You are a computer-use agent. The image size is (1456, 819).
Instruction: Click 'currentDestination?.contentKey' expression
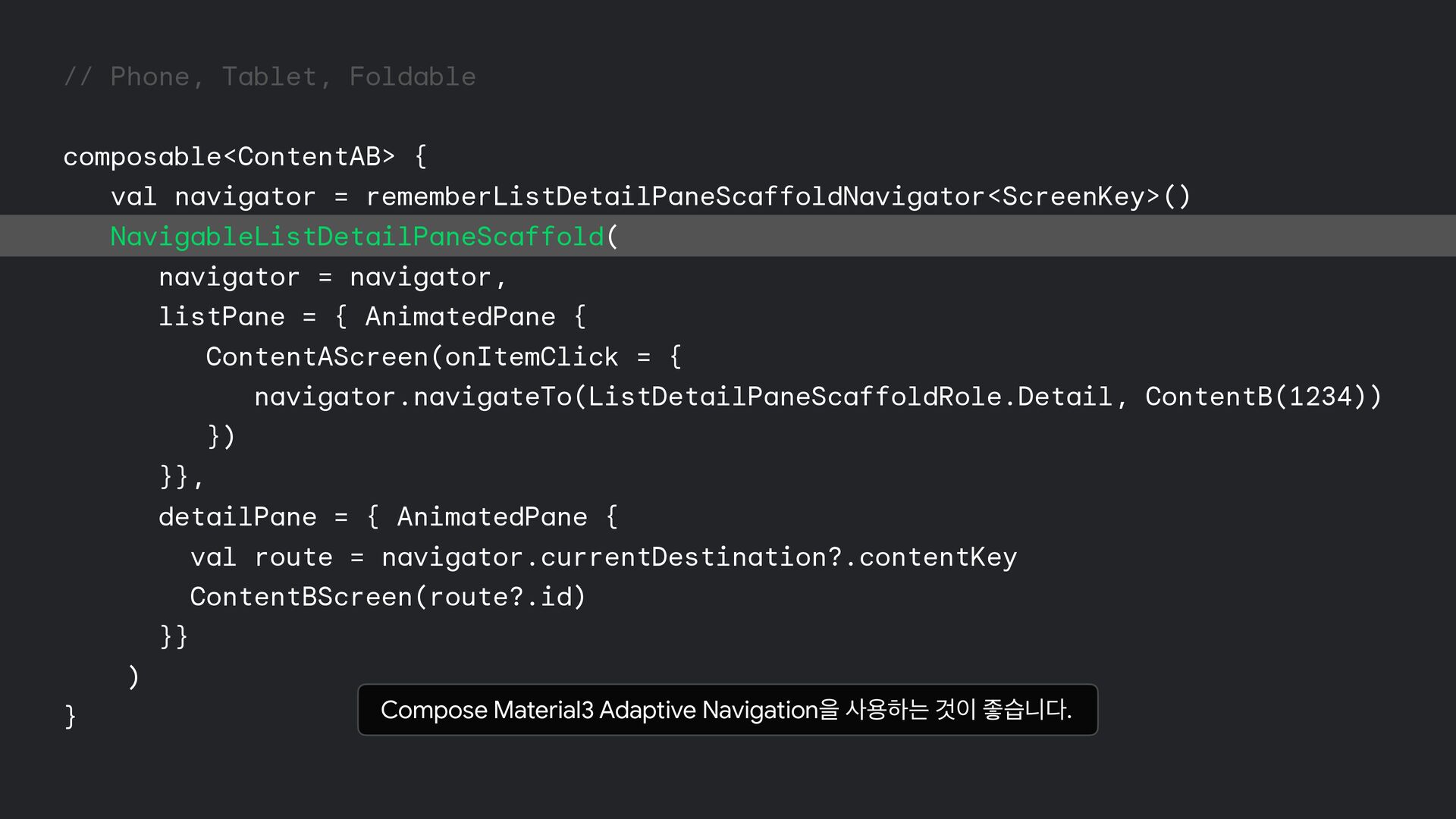click(x=778, y=557)
